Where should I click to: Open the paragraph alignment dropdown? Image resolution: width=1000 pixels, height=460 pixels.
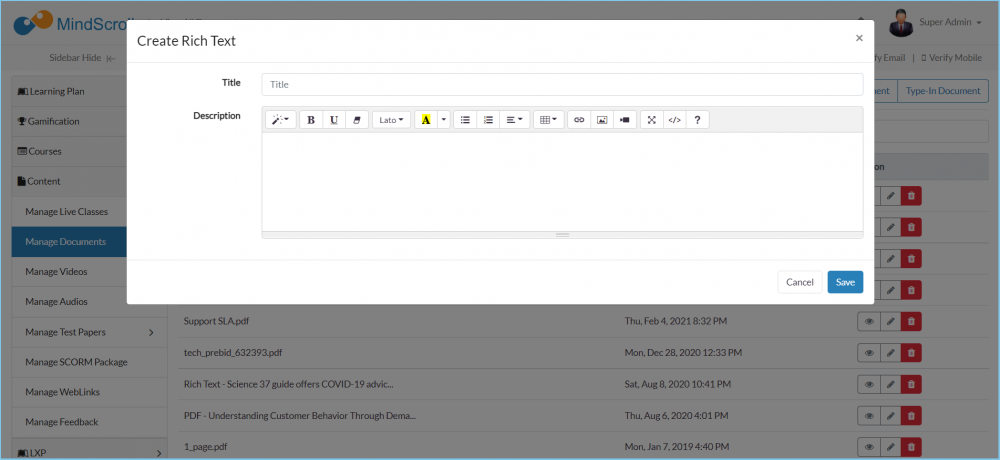point(515,120)
